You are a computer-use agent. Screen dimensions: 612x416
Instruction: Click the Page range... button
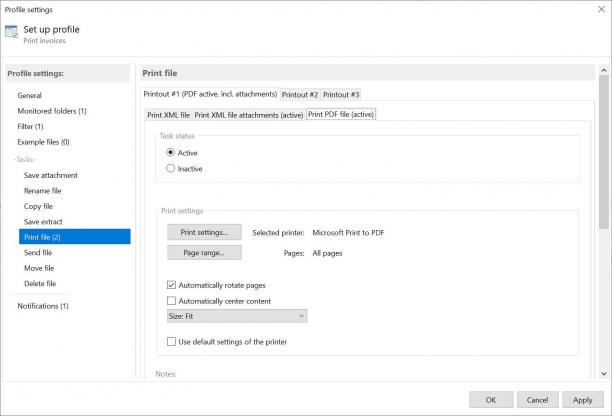[x=205, y=252]
